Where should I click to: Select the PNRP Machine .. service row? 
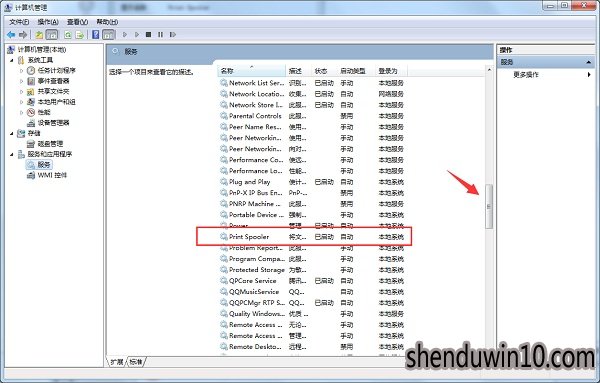tap(312, 204)
